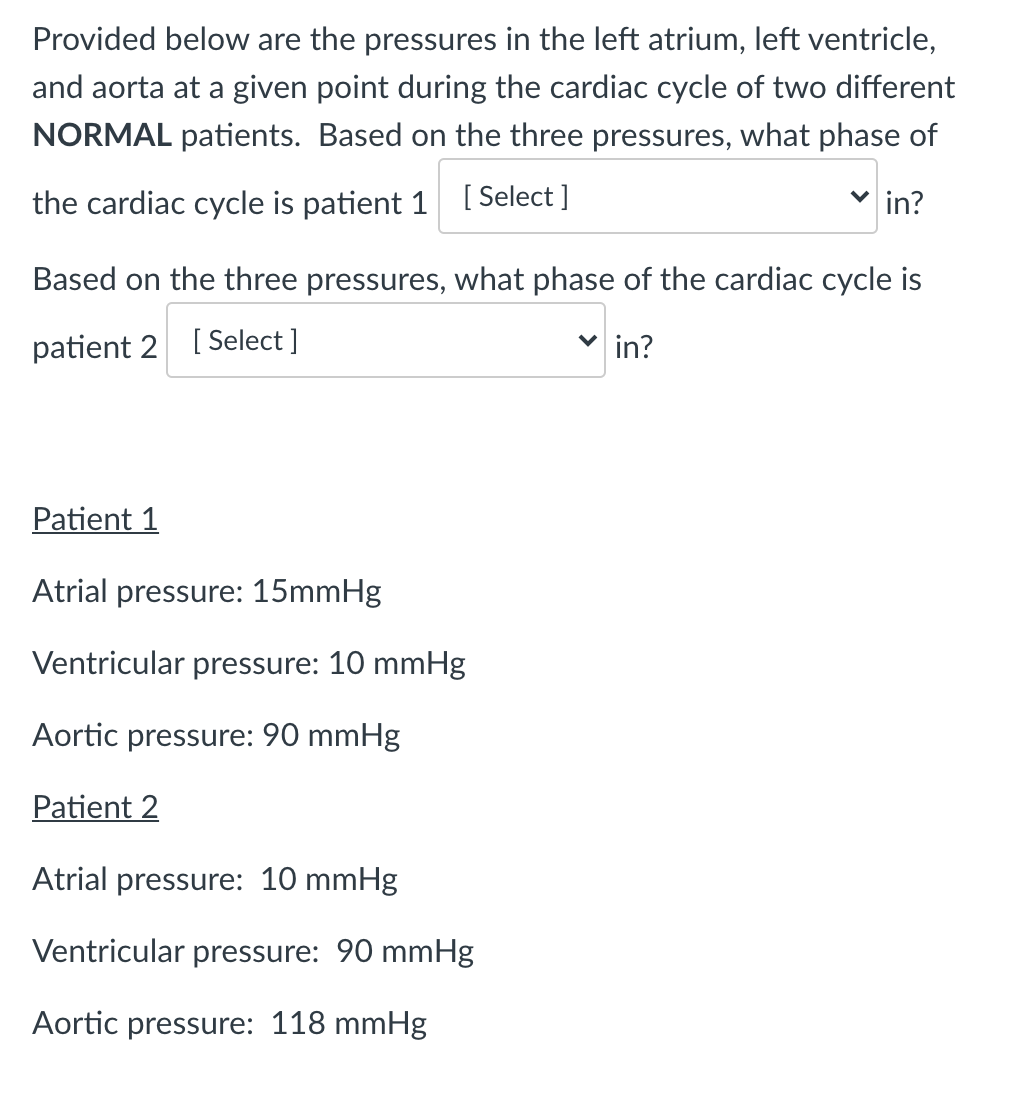Click the Aortic pressure 90 mmHg line

pyautogui.click(x=216, y=735)
